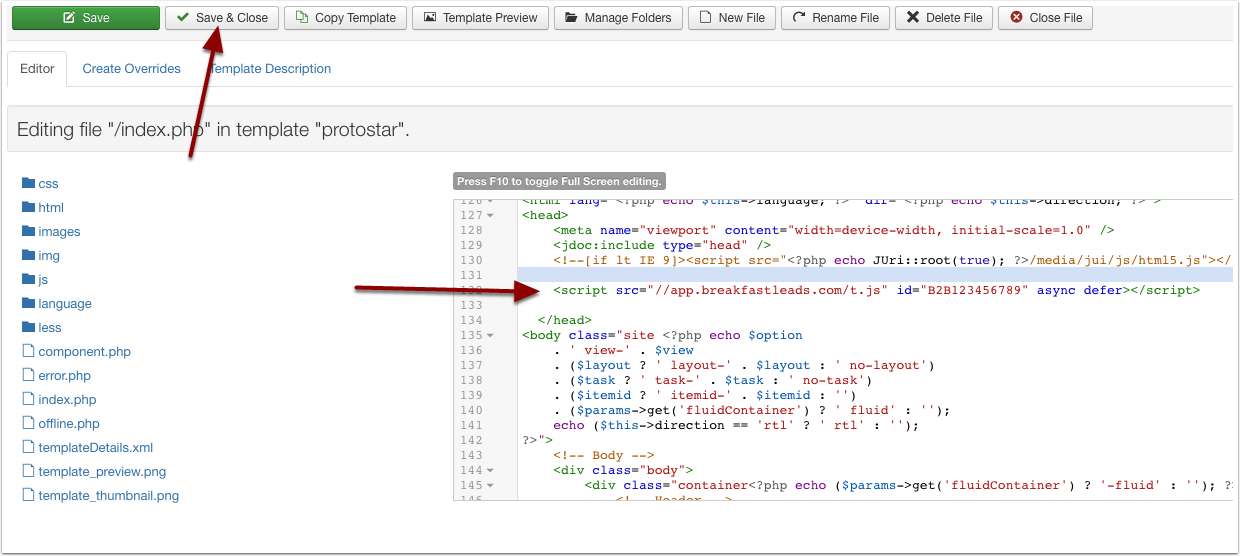The height and width of the screenshot is (556, 1240).
Task: Click the error.php file icon
Action: pos(28,375)
